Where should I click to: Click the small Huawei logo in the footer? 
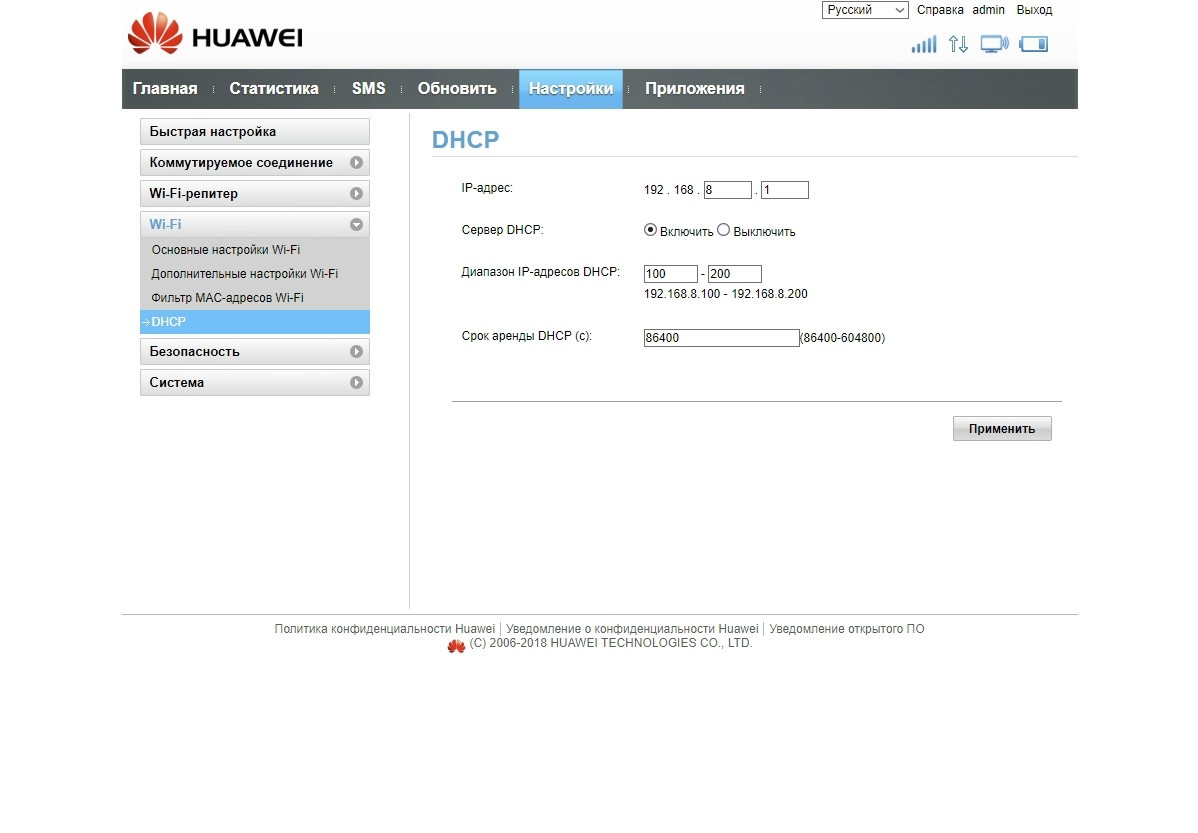click(x=456, y=647)
